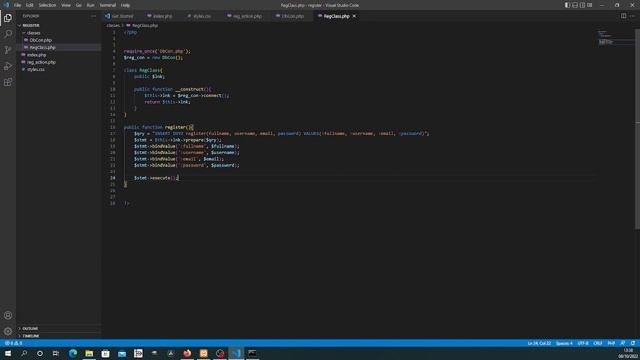The height and width of the screenshot is (360, 640).
Task: Open File Explorer from the taskbar
Action: coord(89,353)
